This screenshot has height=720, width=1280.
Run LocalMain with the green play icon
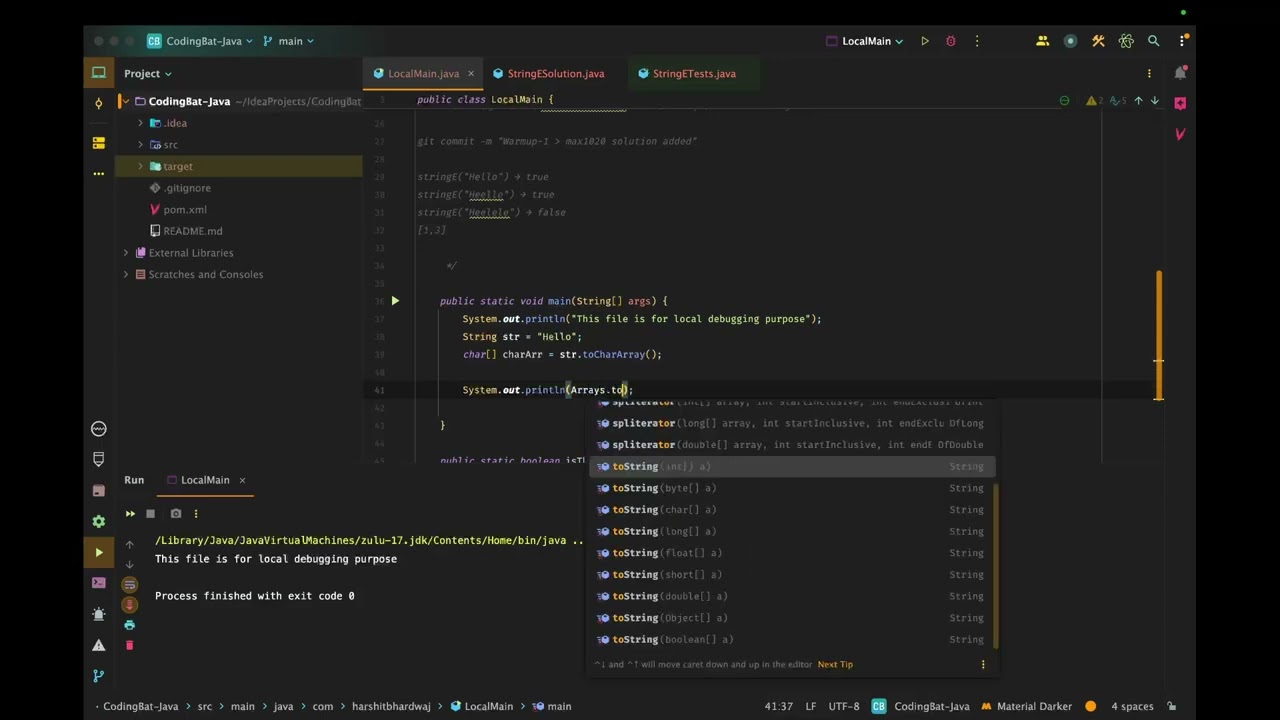925,41
